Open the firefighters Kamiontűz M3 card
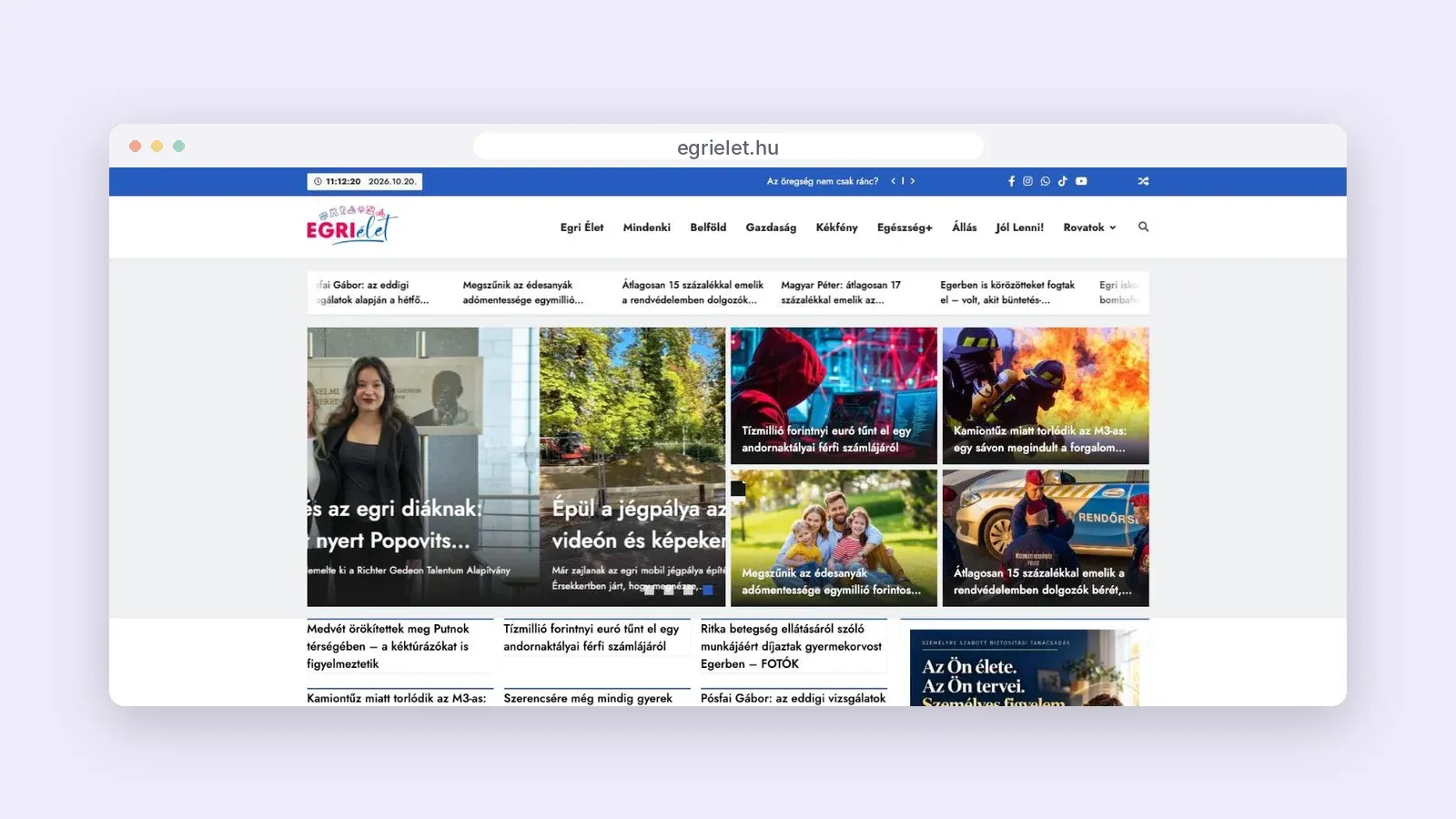The height and width of the screenshot is (819, 1456). point(1046,396)
